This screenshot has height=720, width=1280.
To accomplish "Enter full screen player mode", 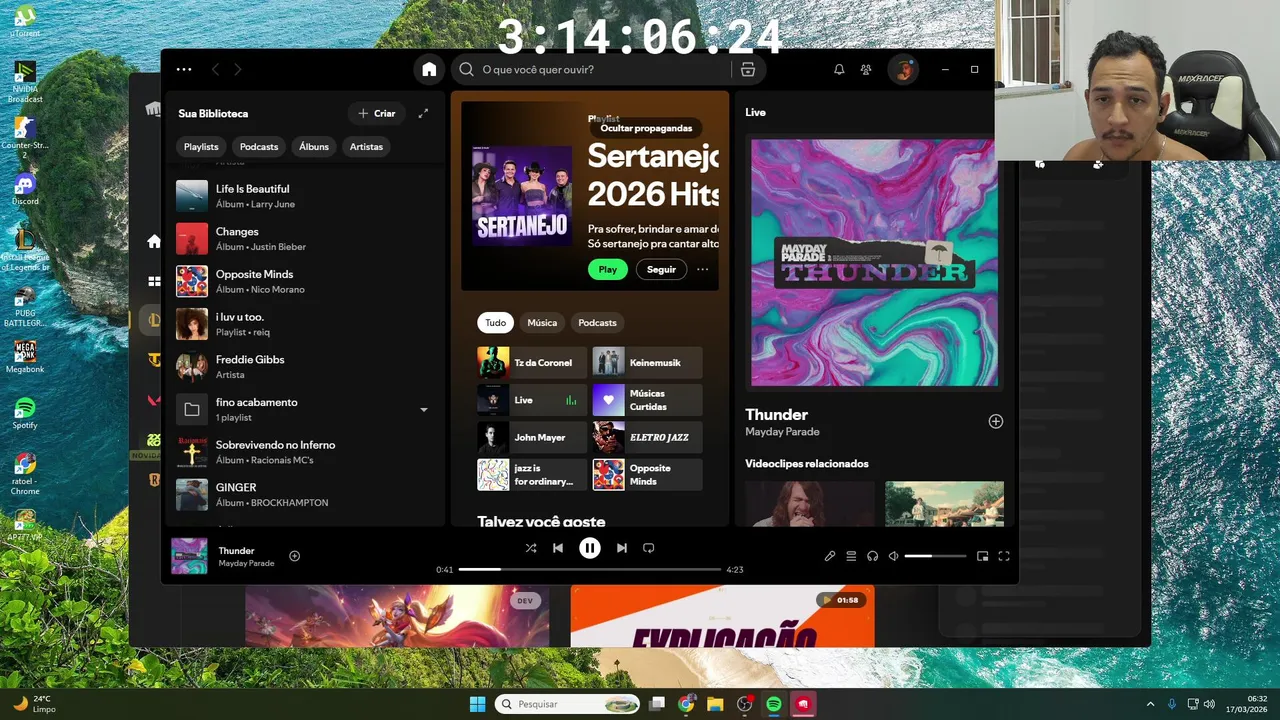I will [1004, 556].
